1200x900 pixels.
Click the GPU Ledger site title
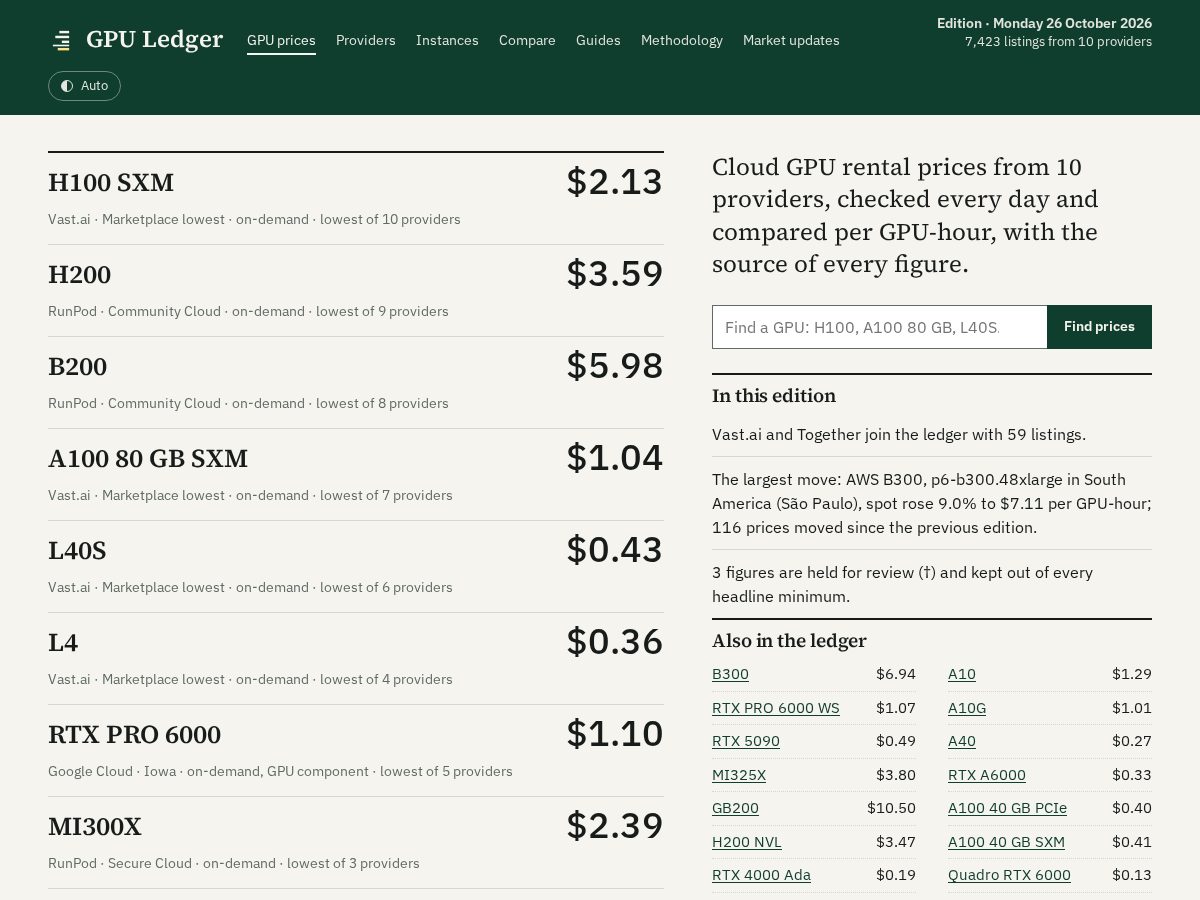pos(154,39)
